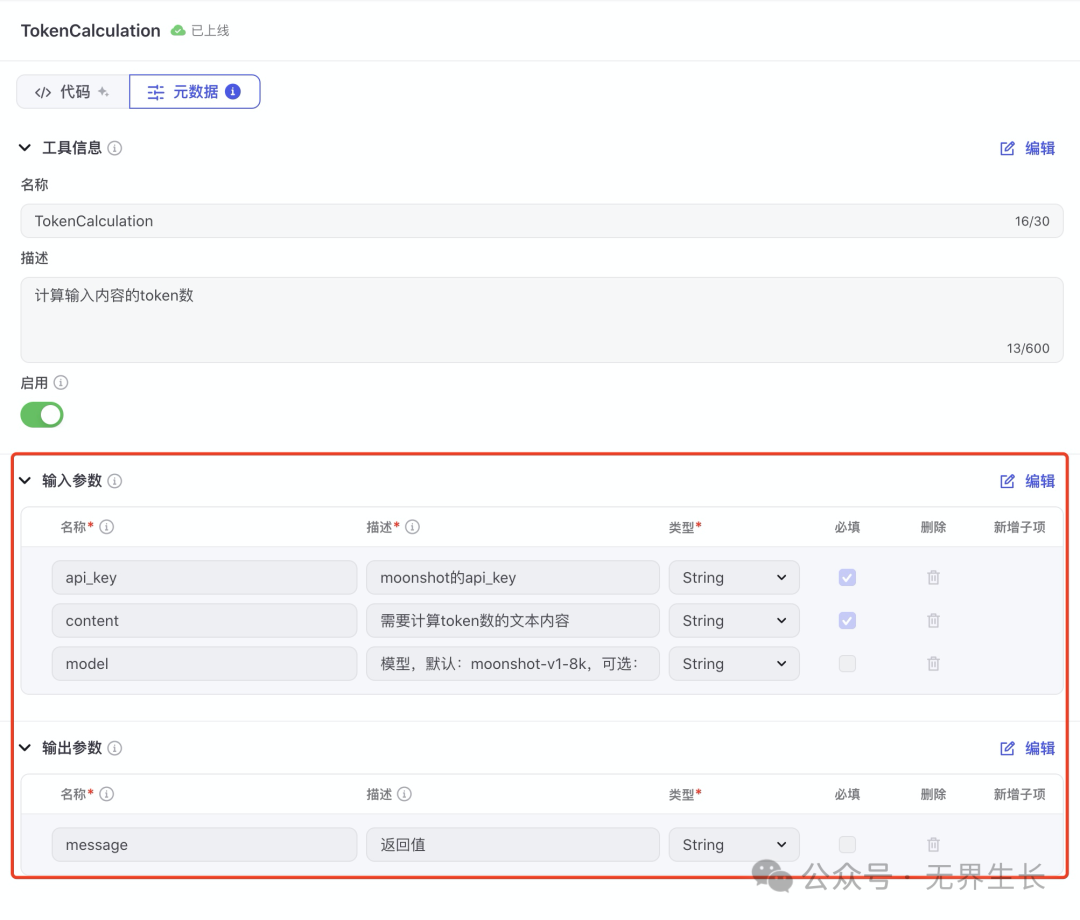The width and height of the screenshot is (1080, 920).
Task: Click the trash icon for message row
Action: (x=933, y=845)
